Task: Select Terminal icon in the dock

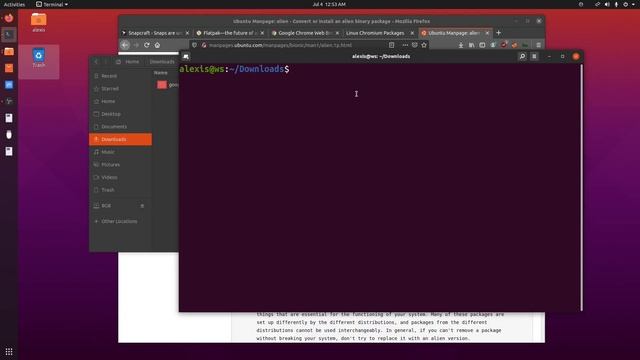Action: [9, 35]
